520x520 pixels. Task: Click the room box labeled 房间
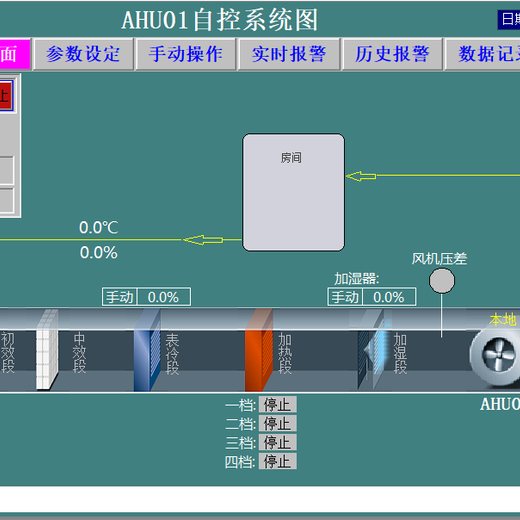click(293, 192)
